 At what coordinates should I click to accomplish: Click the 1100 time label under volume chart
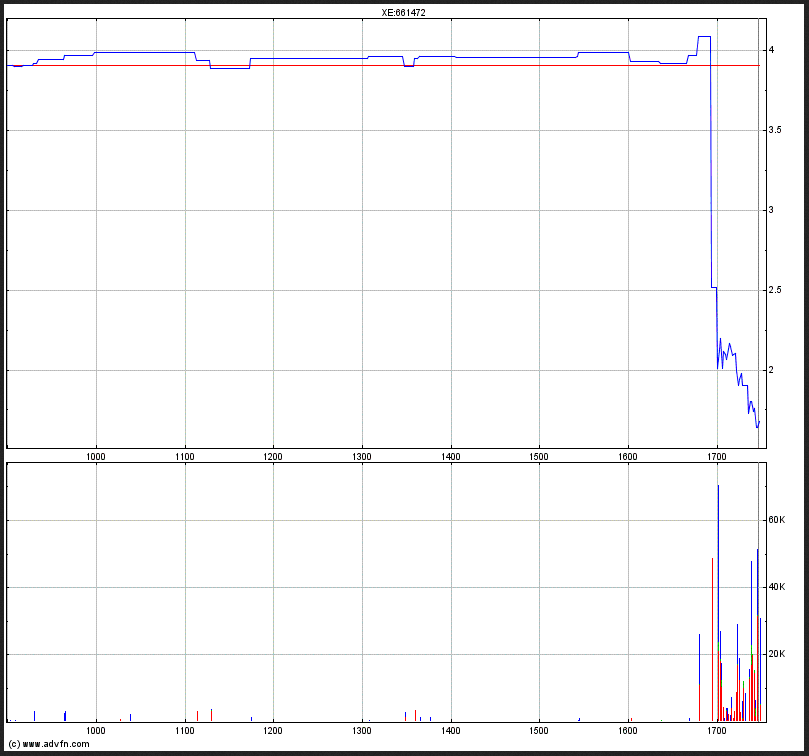pyautogui.click(x=185, y=731)
